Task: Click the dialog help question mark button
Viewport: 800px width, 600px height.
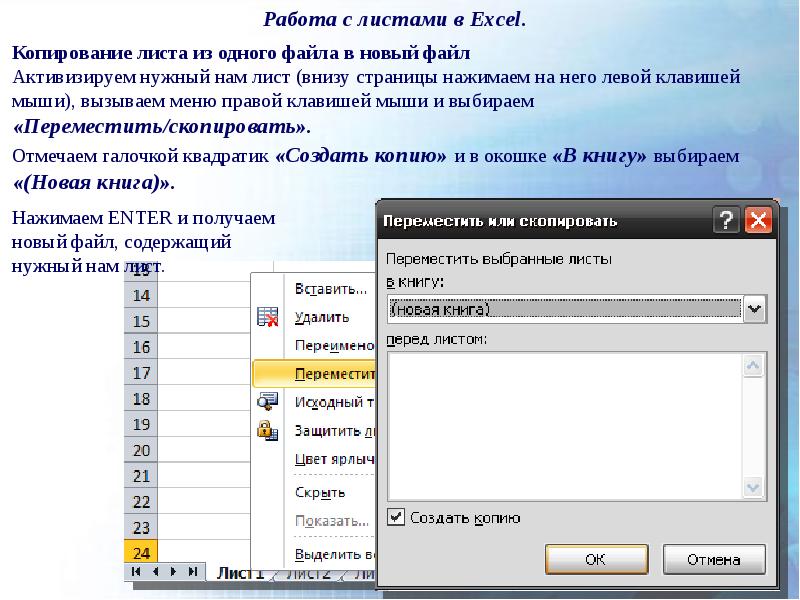Action: click(727, 220)
